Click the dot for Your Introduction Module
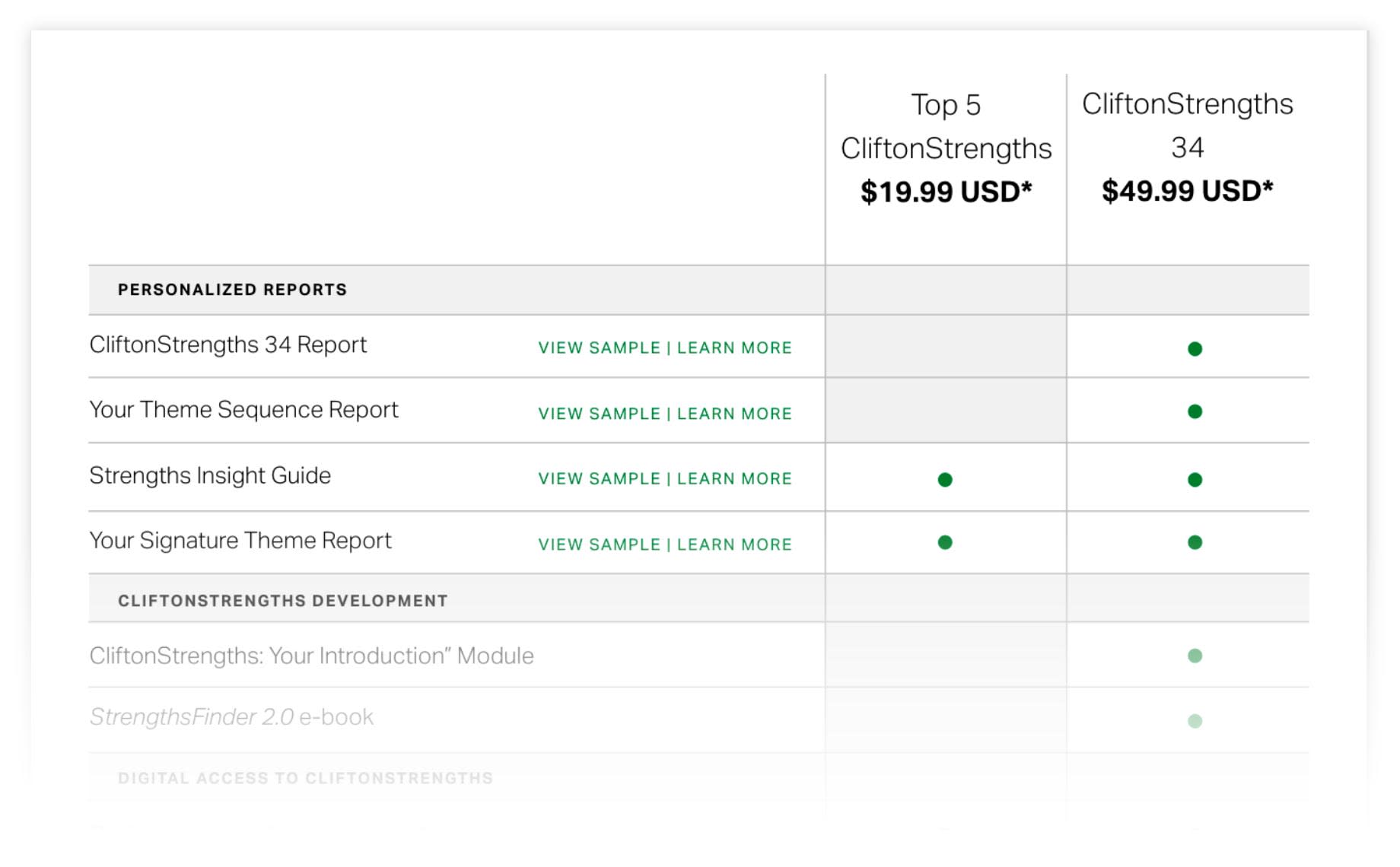 1195,656
